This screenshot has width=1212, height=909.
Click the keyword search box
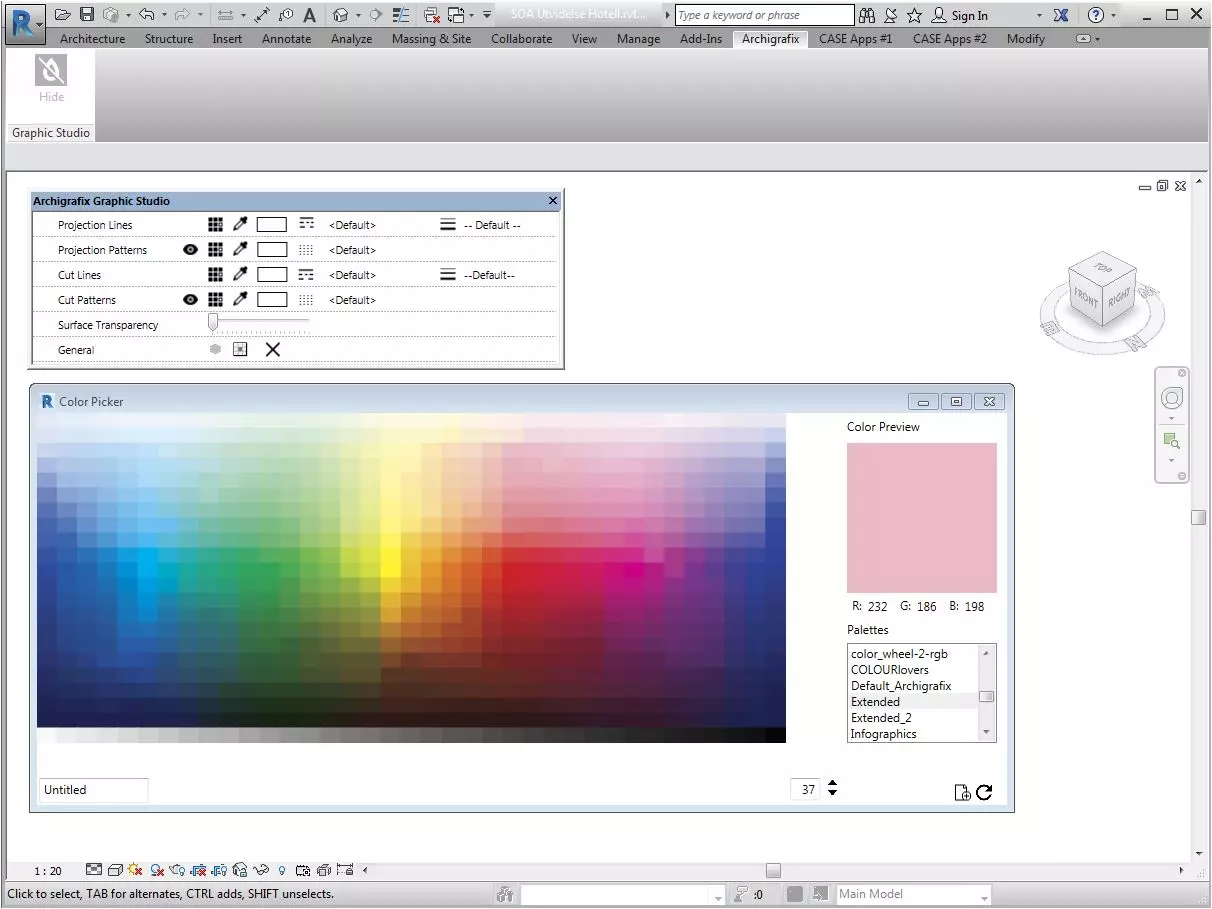point(765,15)
